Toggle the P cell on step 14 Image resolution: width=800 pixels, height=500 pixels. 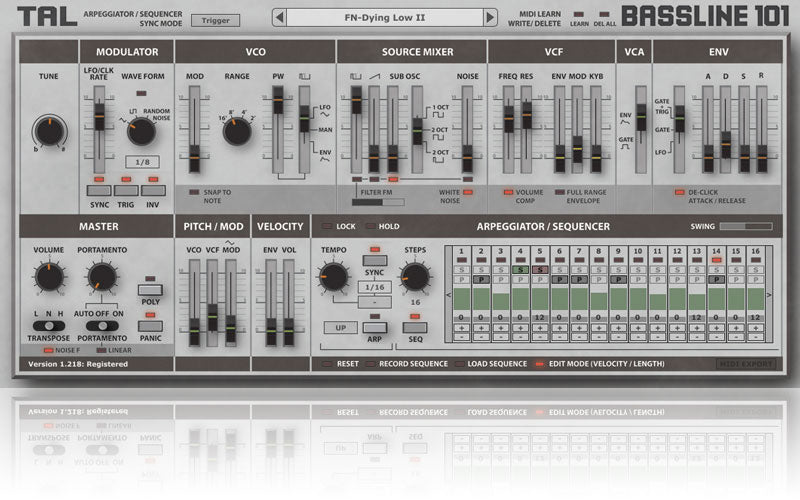pos(716,280)
